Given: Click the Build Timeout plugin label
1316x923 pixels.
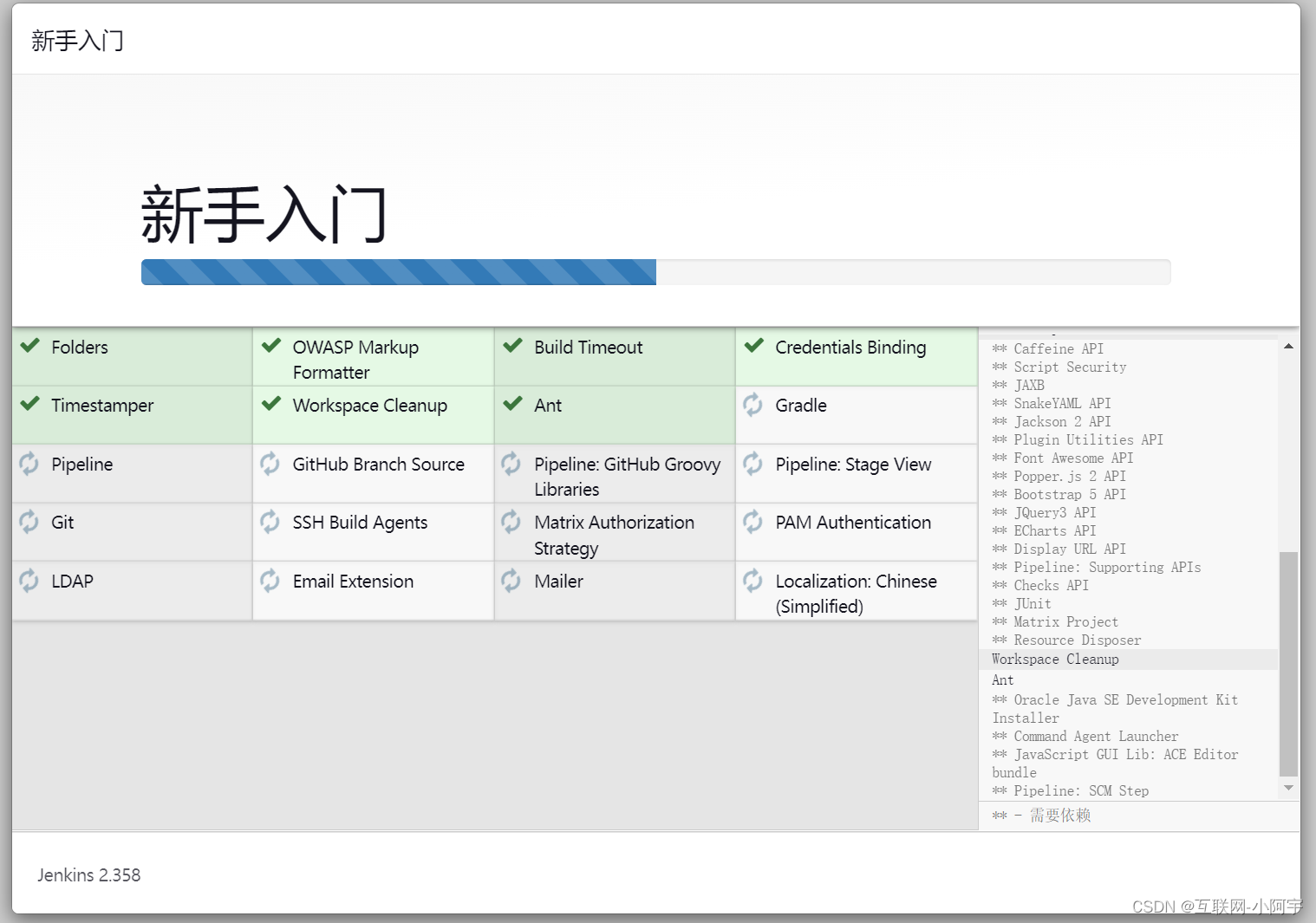Looking at the screenshot, I should pos(589,348).
